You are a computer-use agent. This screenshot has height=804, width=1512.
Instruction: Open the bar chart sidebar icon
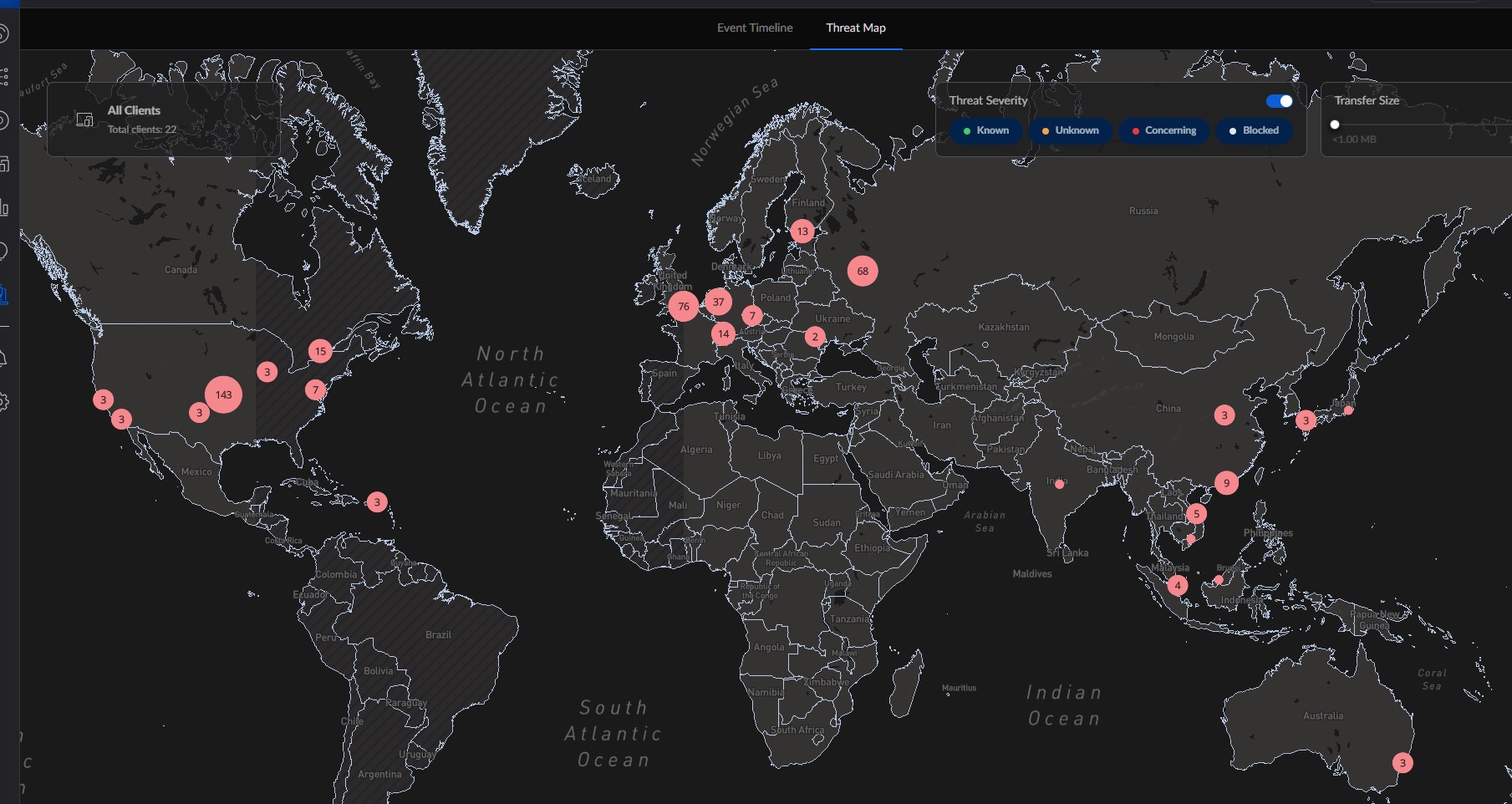[x=3, y=207]
